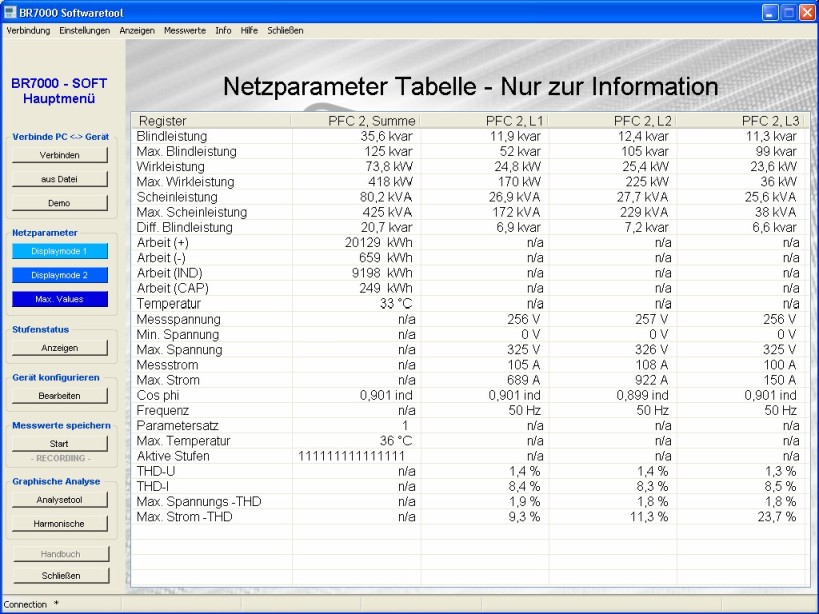This screenshot has width=819, height=614.
Task: Select the Frequenz row label
Action: [162, 410]
